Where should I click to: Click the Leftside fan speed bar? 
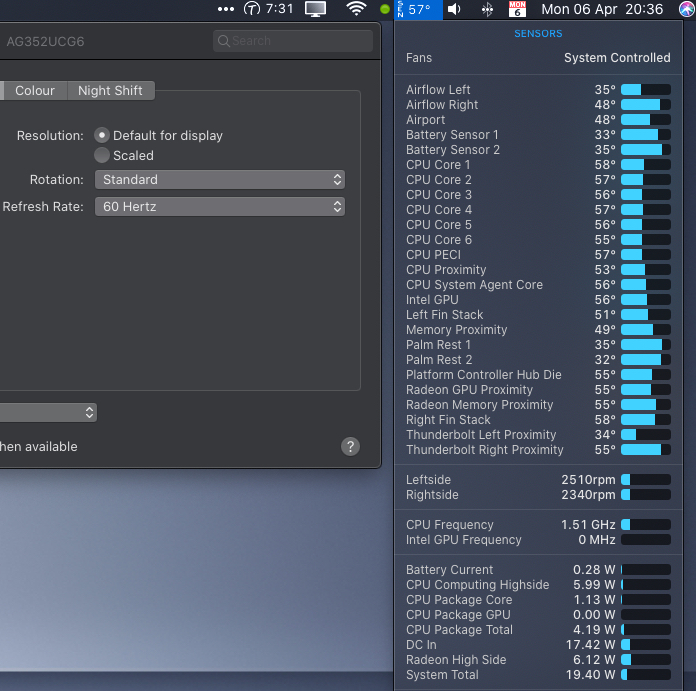click(646, 480)
